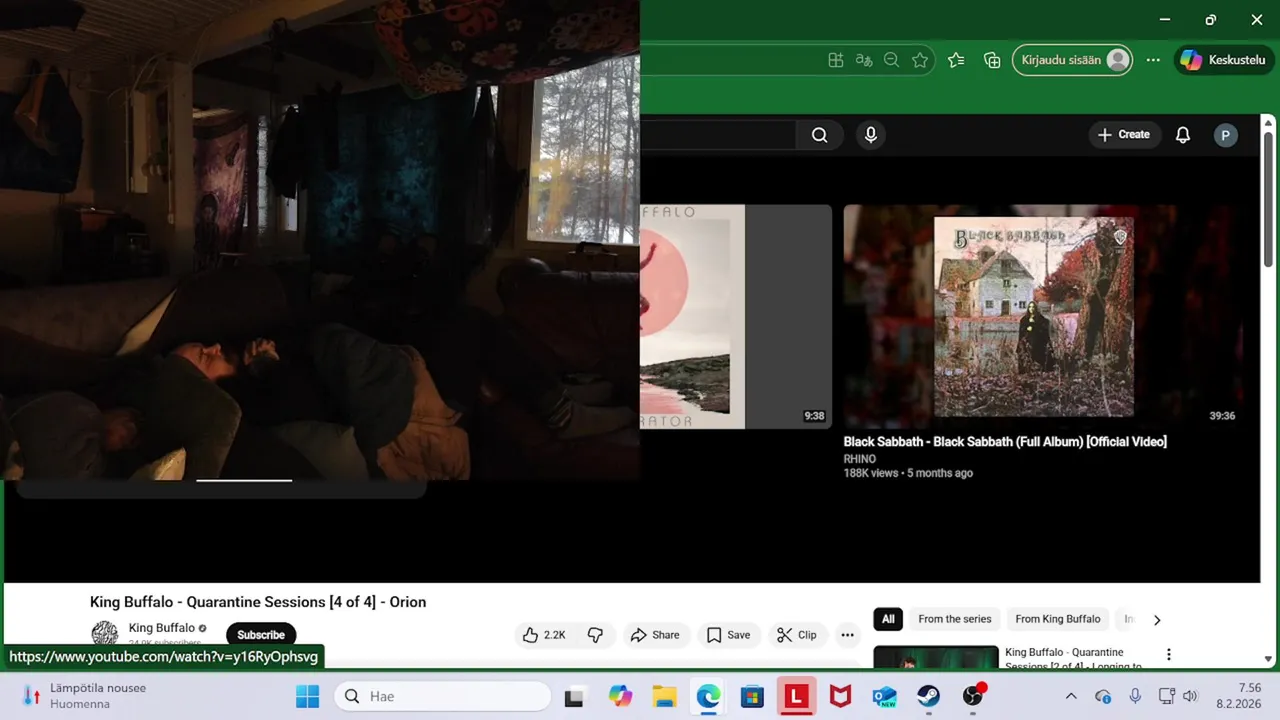Open the Task View taskbar icon

[x=574, y=696]
